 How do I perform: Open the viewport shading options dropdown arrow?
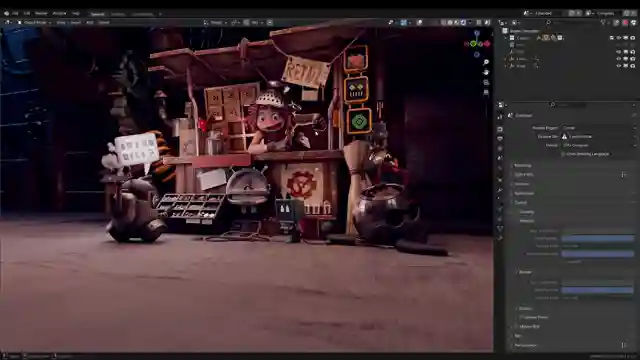(x=470, y=22)
